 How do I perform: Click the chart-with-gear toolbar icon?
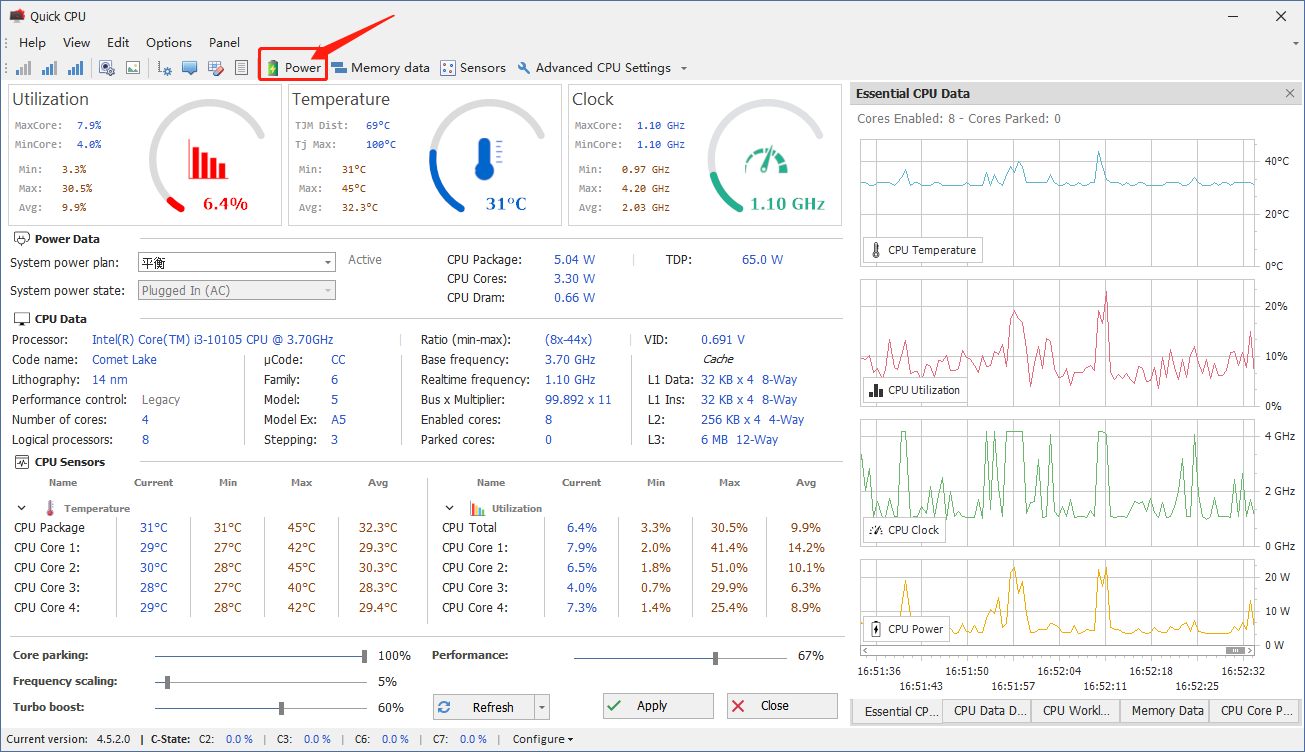click(x=165, y=68)
